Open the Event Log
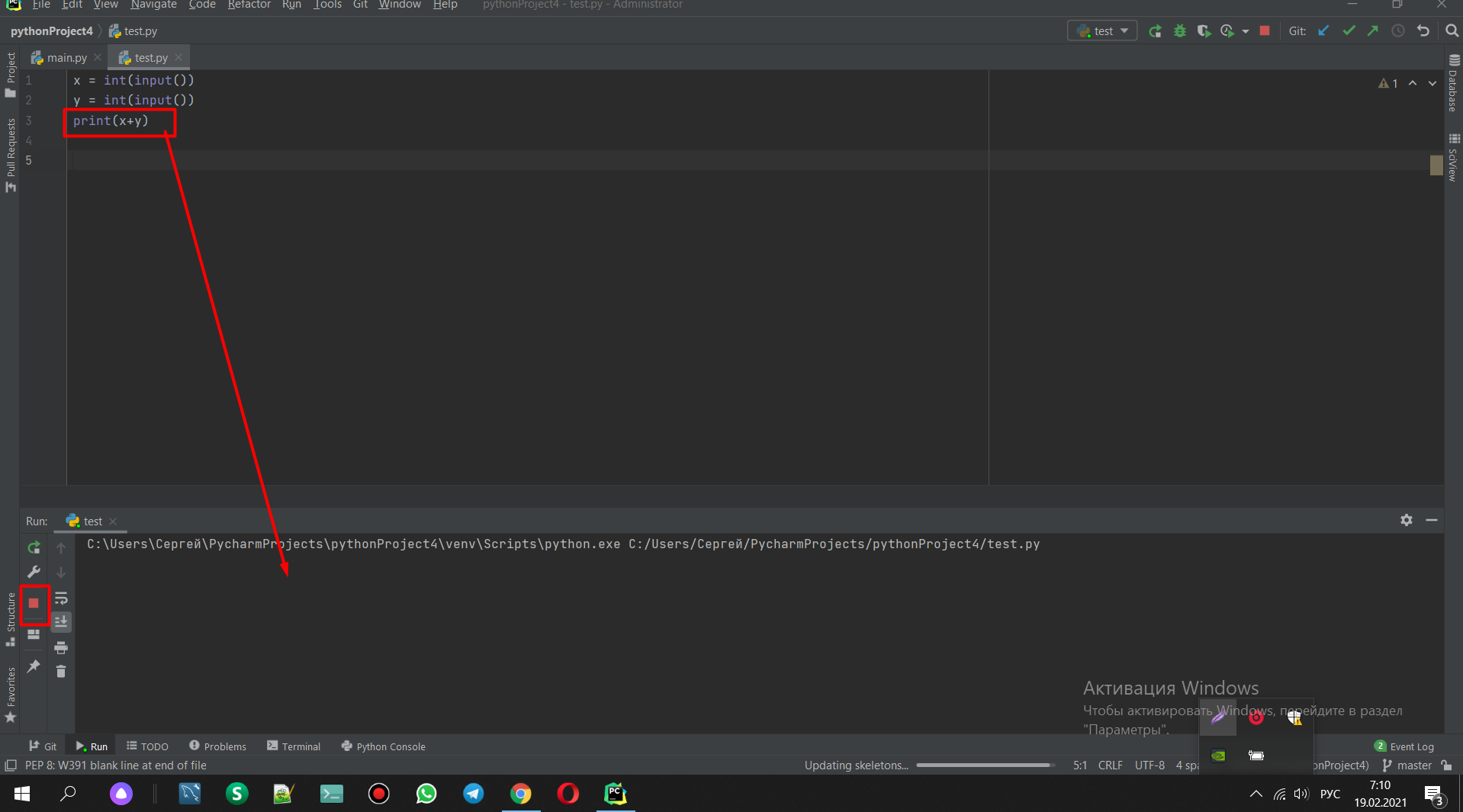 (x=1404, y=746)
